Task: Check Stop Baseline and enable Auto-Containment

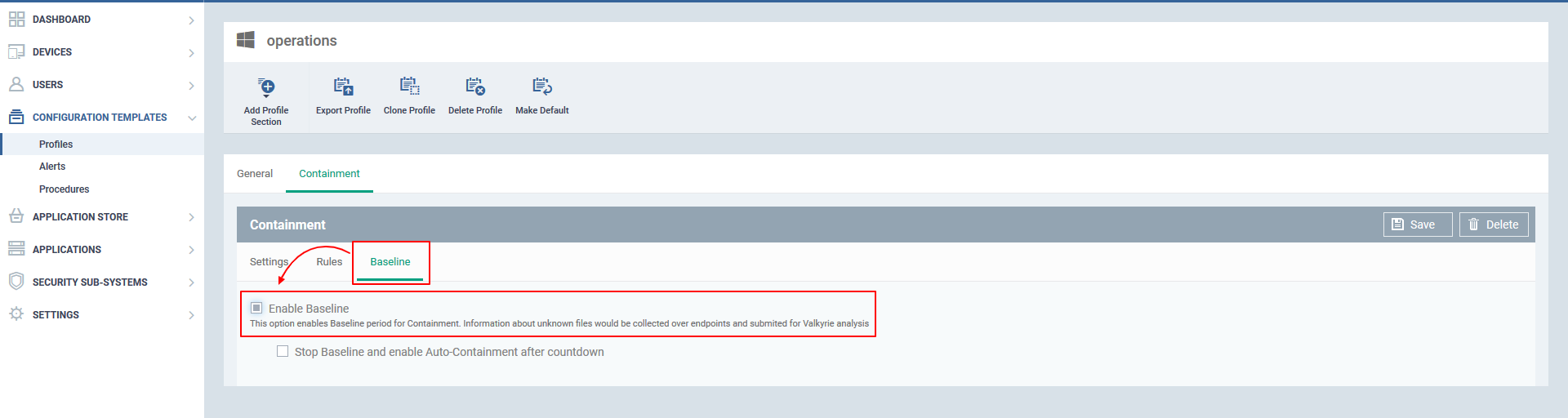Action: [283, 351]
